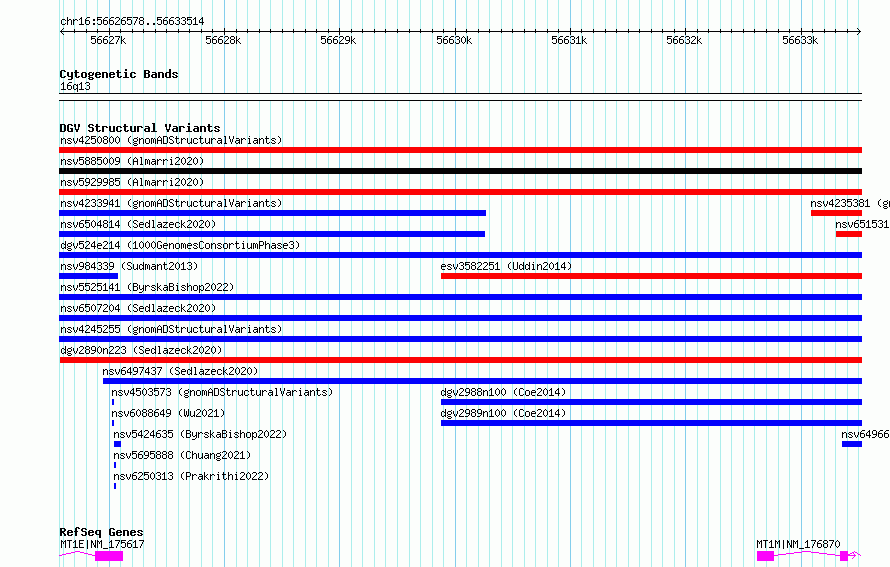890x567 pixels.
Task: Open the MT1E|NM_175617 gene label
Action: [102, 544]
